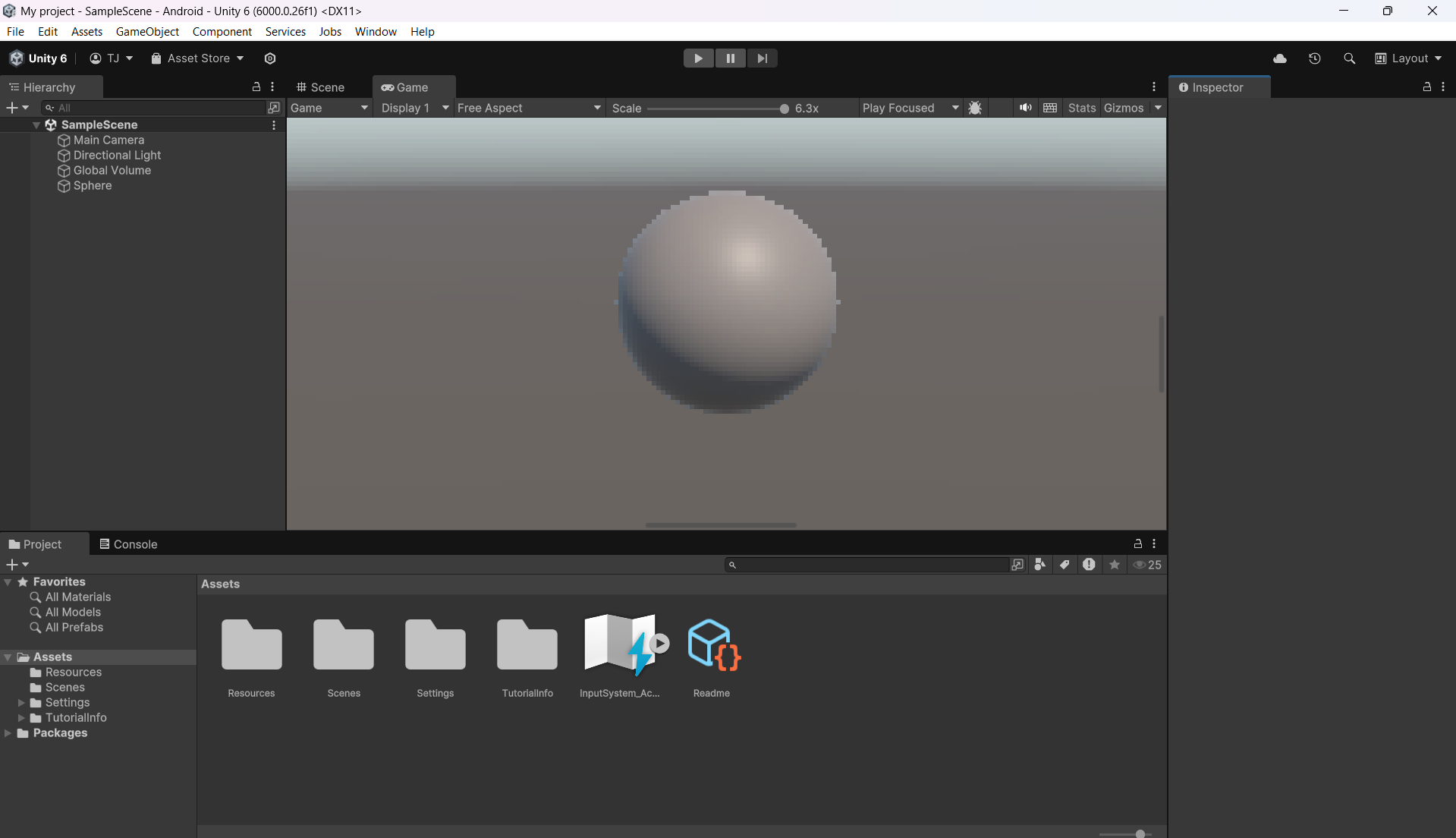Open the Project search by label filter
This screenshot has height=838, width=1456.
point(1064,564)
